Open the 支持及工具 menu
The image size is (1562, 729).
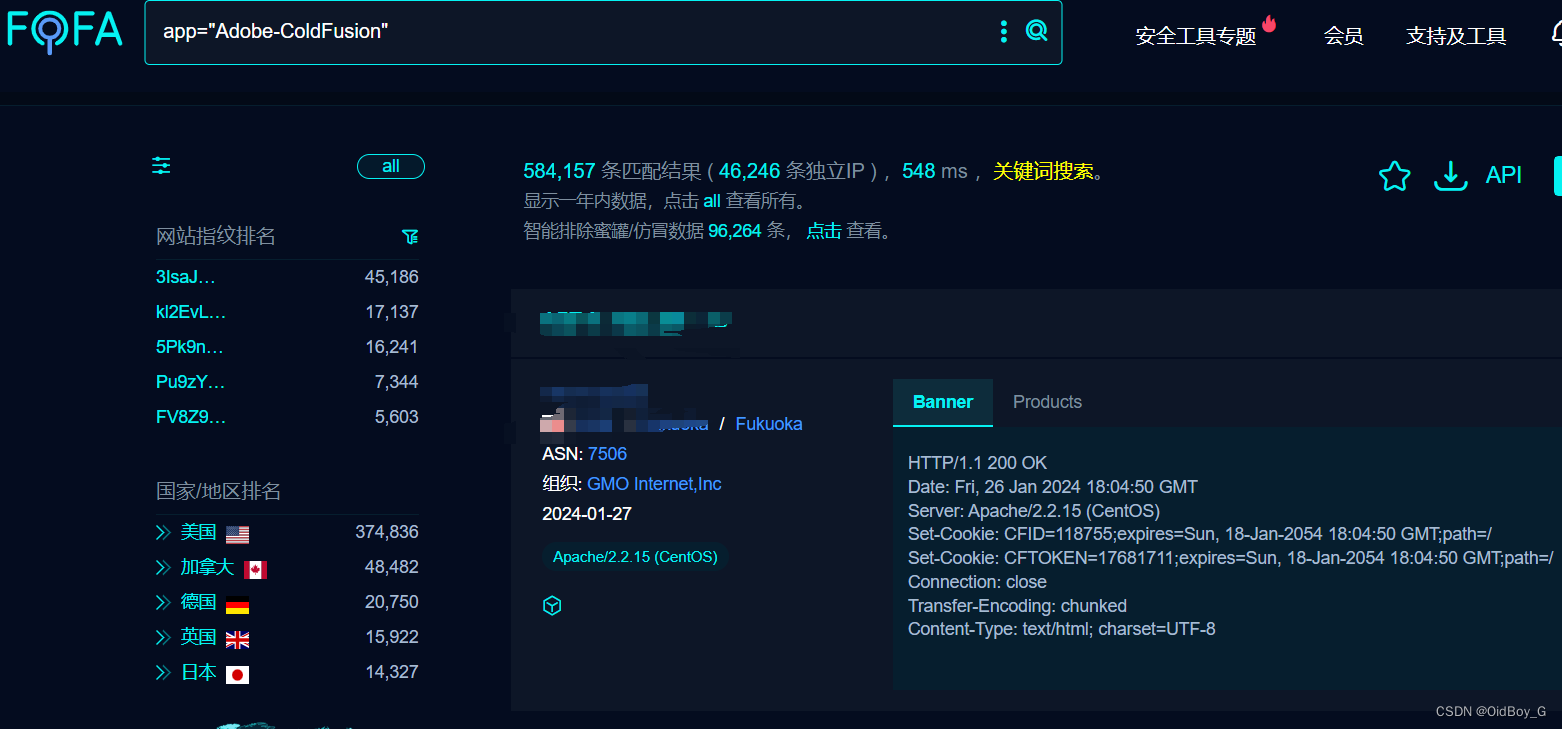point(1456,37)
